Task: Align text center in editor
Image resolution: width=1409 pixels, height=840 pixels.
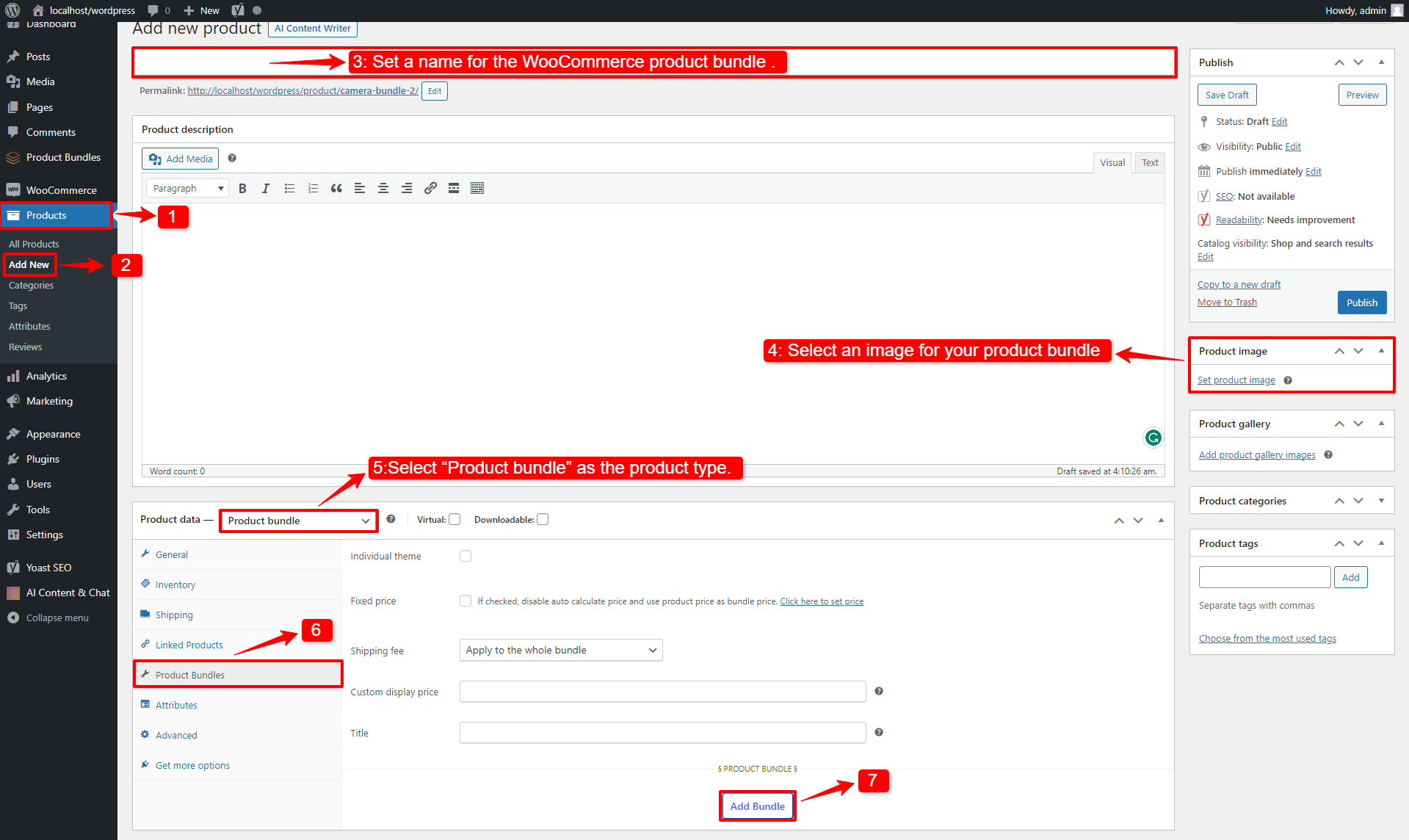Action: (x=383, y=189)
